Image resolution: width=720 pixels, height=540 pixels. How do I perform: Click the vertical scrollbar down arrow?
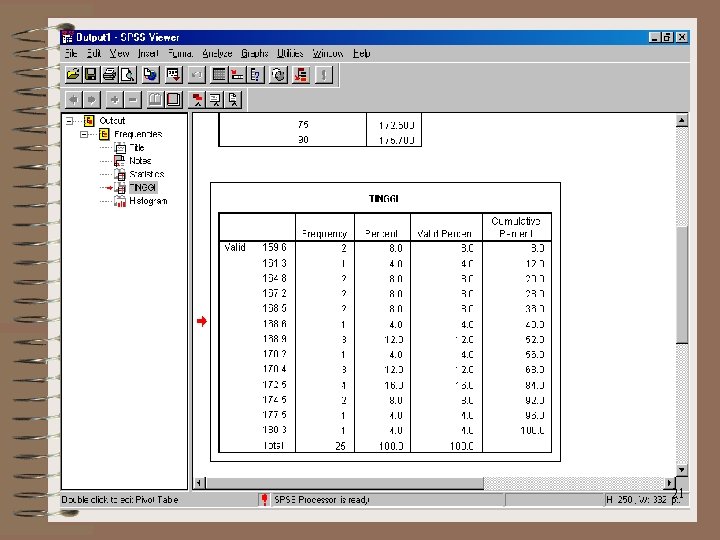point(682,470)
